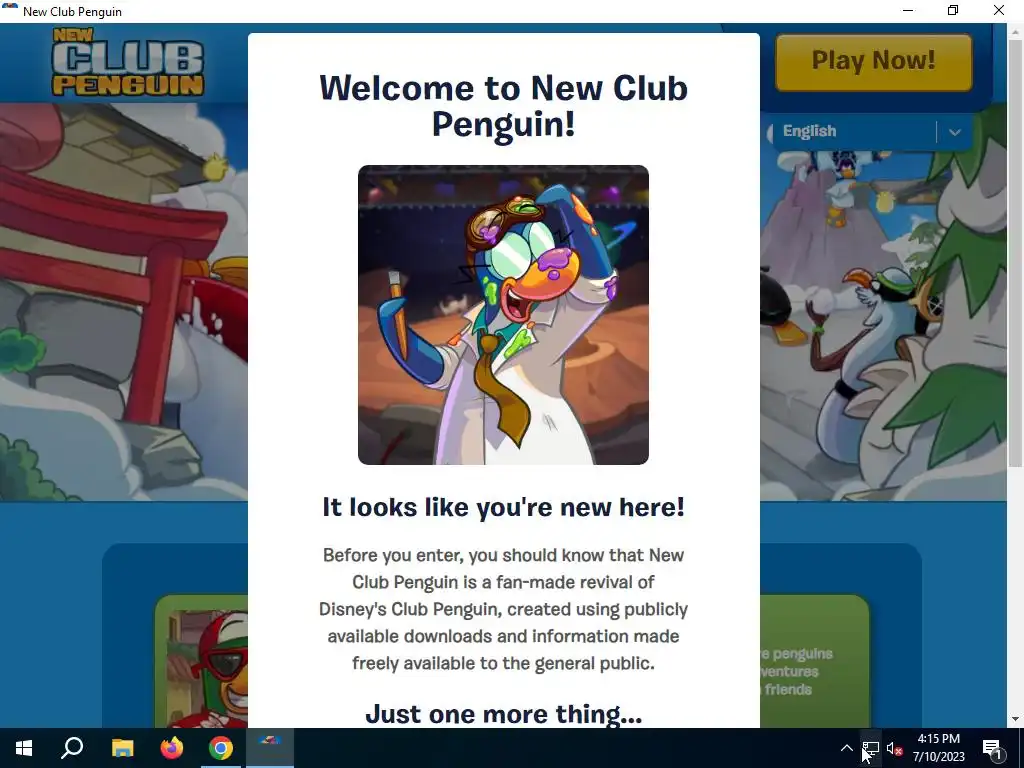Click the scrollbar down arrow
Image resolution: width=1024 pixels, height=768 pixels.
click(1015, 720)
